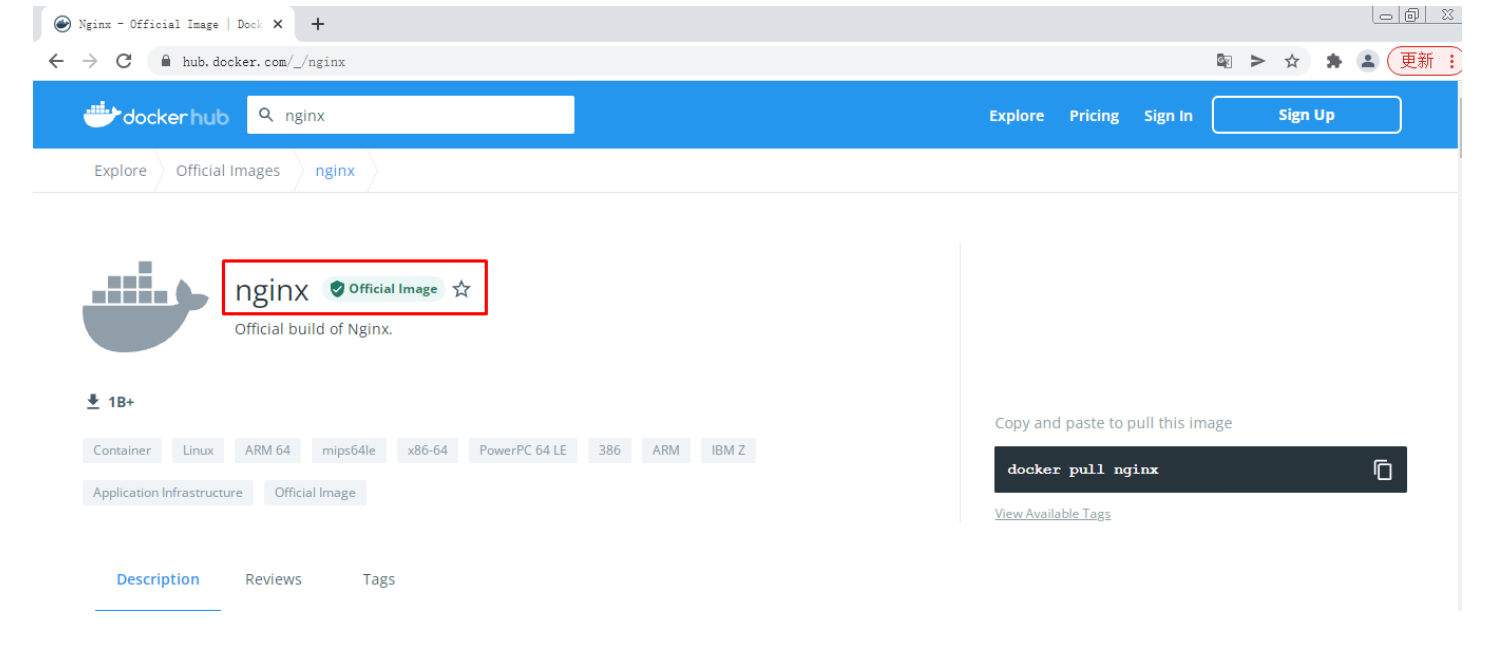The width and height of the screenshot is (1502, 648).
Task: Click the translate page icon in address bar
Action: point(1224,61)
